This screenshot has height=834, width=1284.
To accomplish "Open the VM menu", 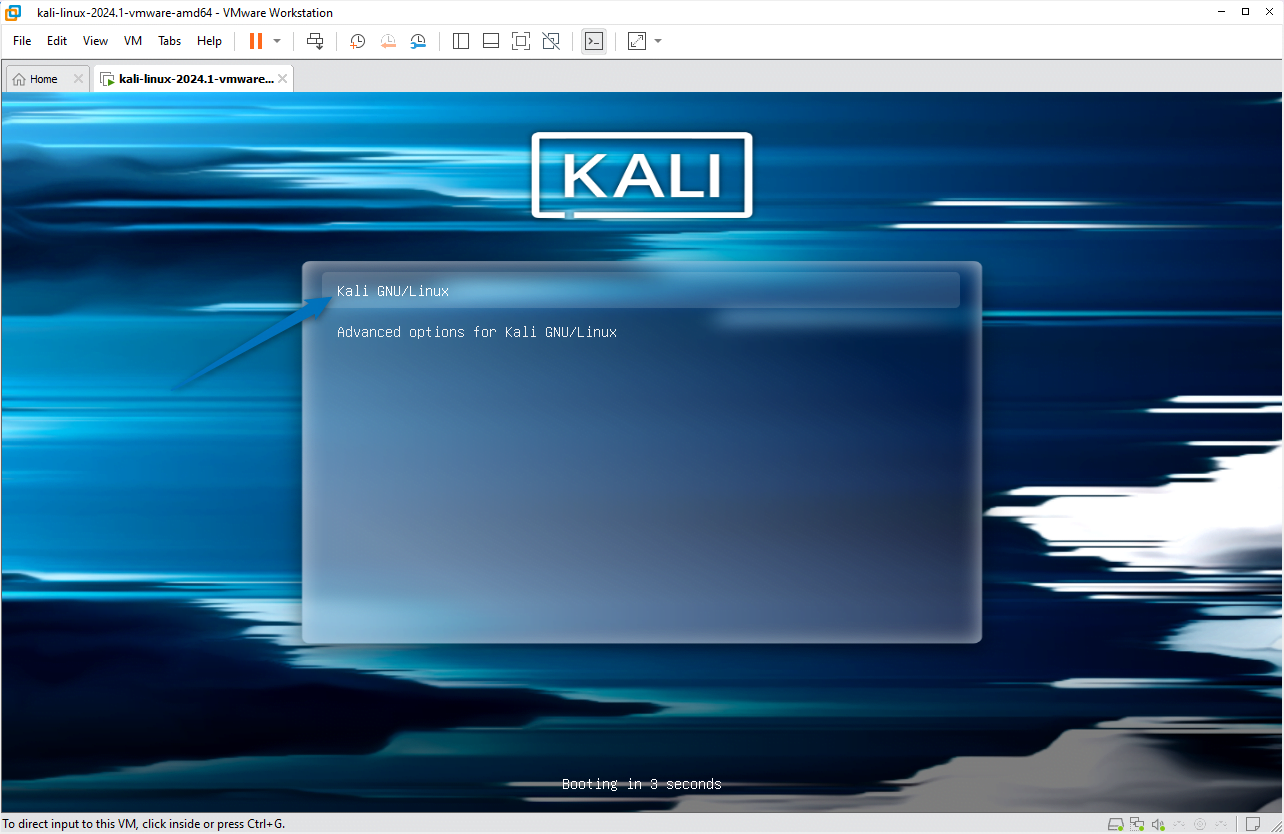I will click(x=132, y=41).
